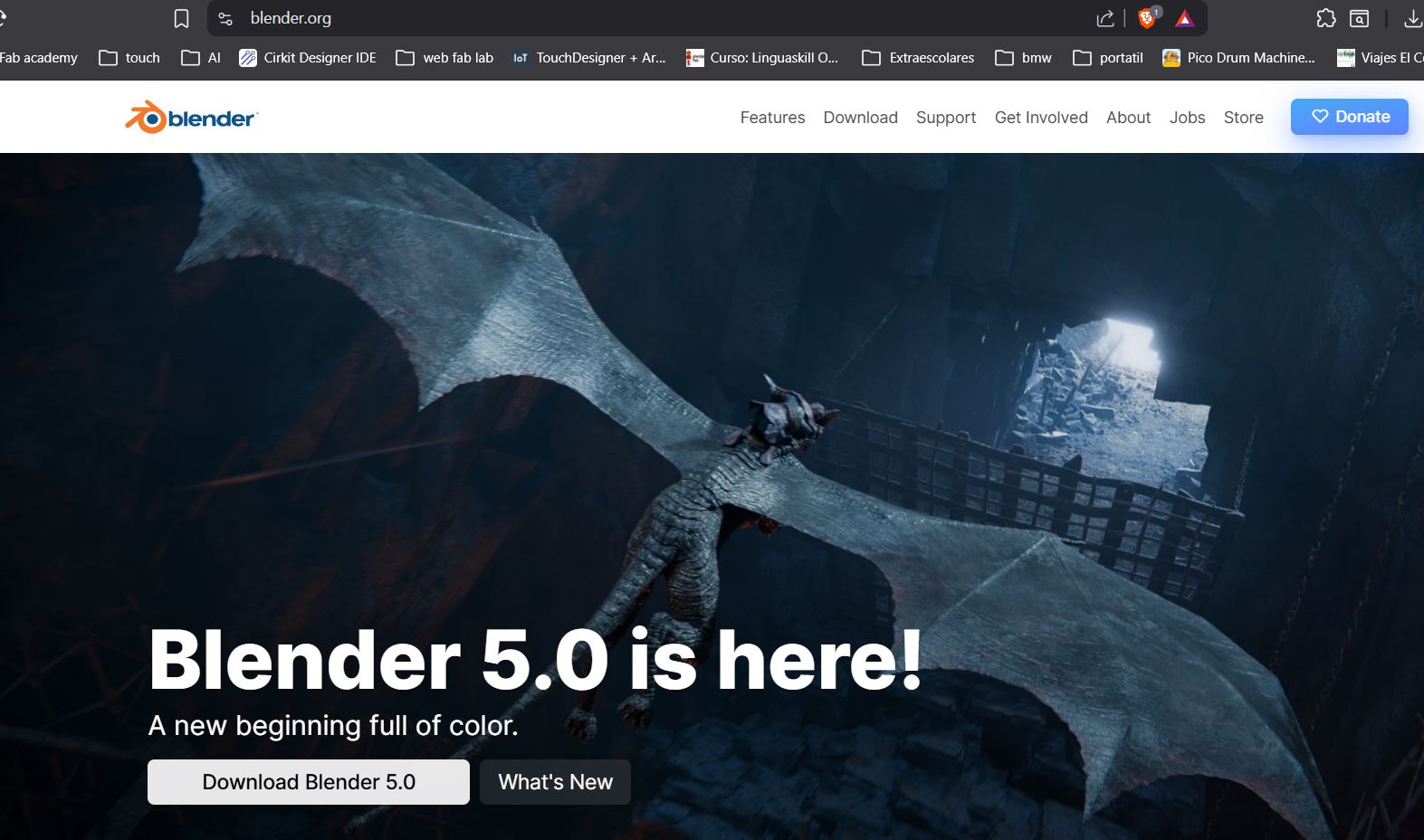Open the touch bookmarks folder
Viewport: 1424px width, 840px height.
(x=129, y=58)
